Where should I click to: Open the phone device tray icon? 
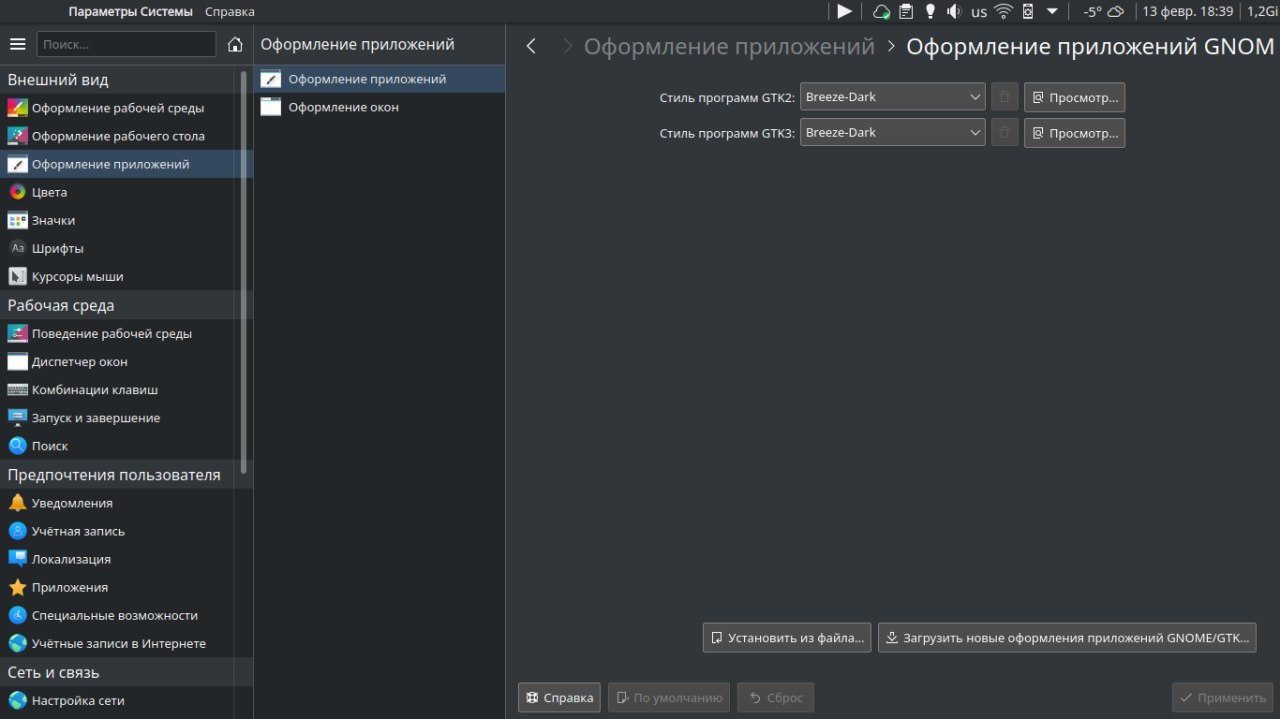point(1027,12)
